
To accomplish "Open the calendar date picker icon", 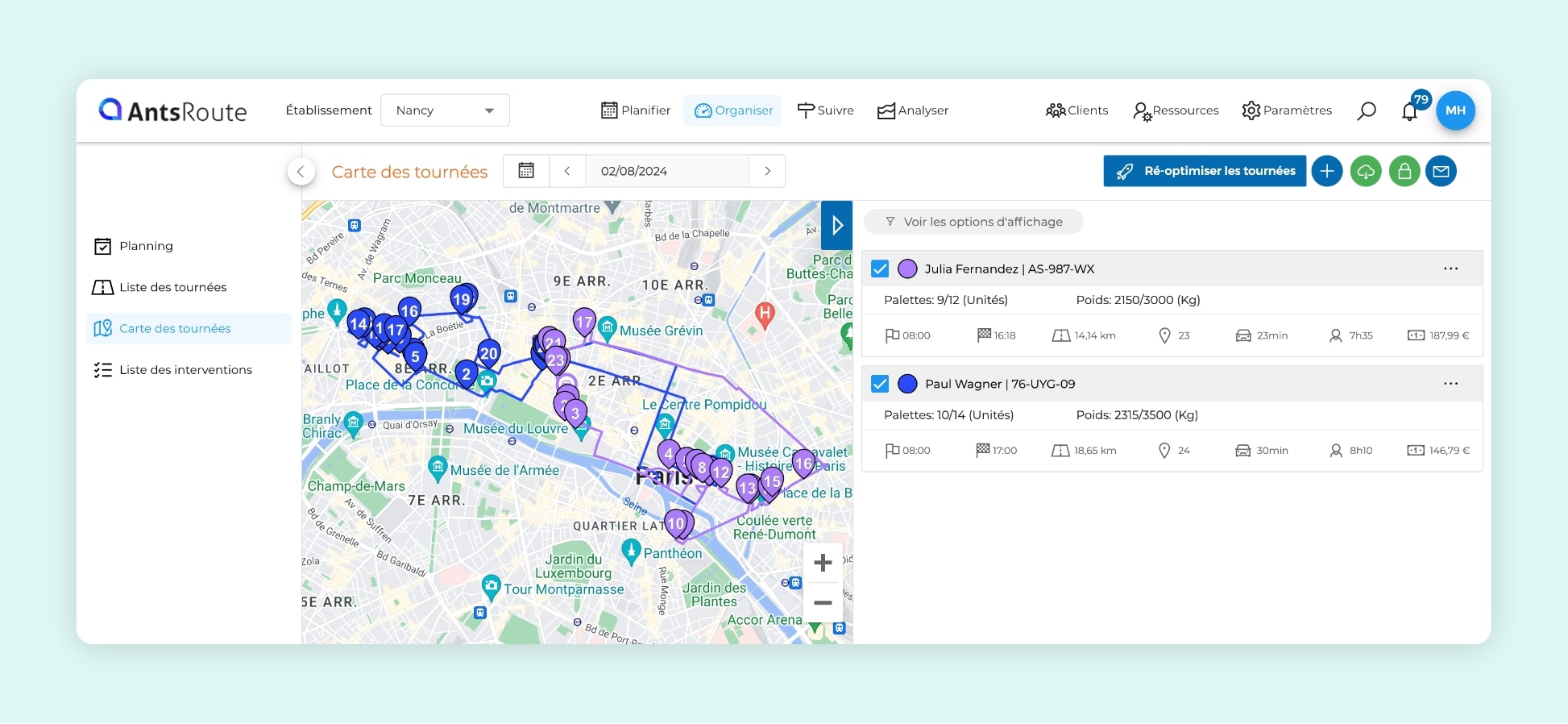I will (x=526, y=171).
